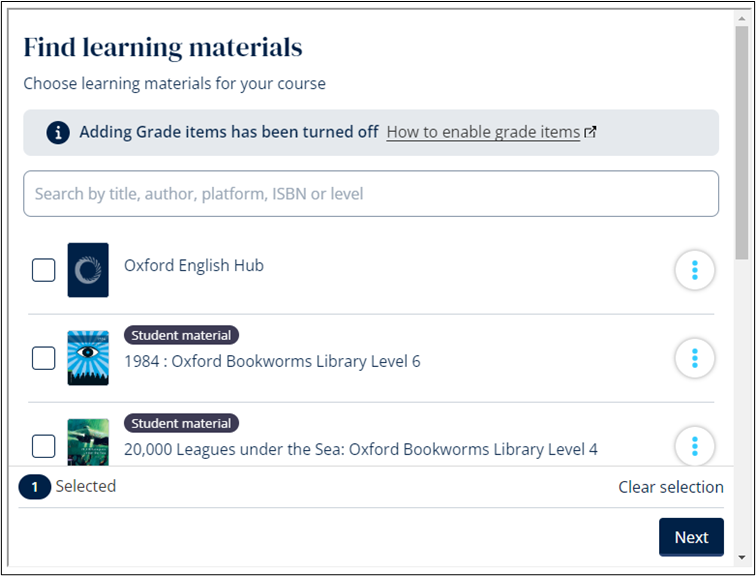Click 20,000 Leagues under the Sea title
This screenshot has height=576, width=756.
[361, 450]
